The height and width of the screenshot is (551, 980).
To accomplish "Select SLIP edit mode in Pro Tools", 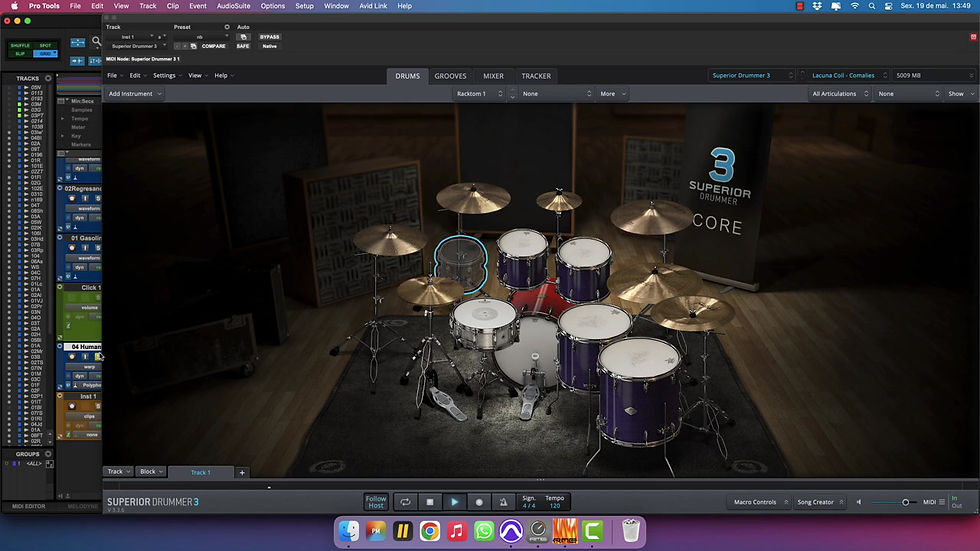I will tap(20, 54).
